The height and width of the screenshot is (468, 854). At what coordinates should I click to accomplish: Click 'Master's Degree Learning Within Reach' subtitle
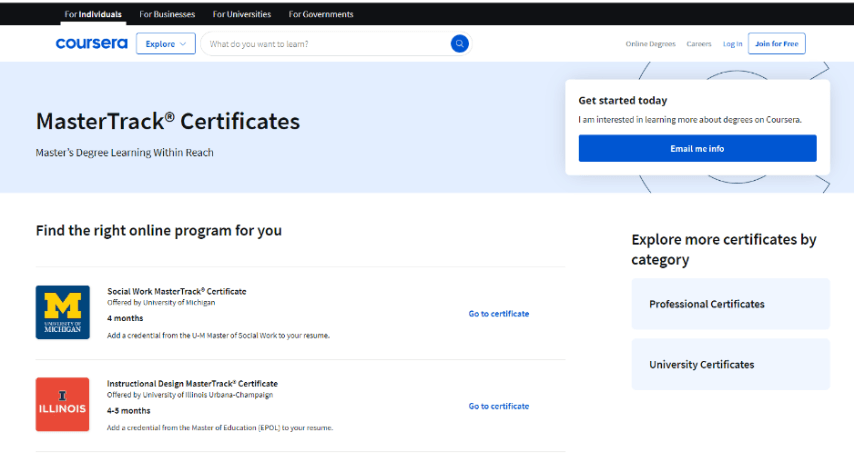125,153
